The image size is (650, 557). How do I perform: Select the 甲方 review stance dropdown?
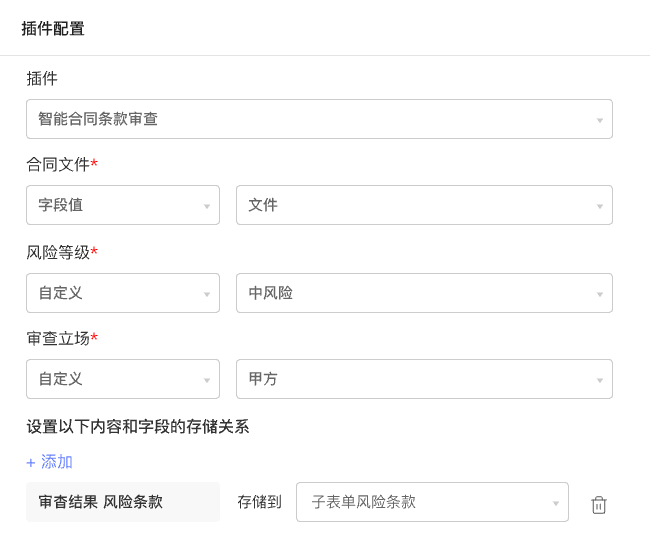click(x=423, y=379)
